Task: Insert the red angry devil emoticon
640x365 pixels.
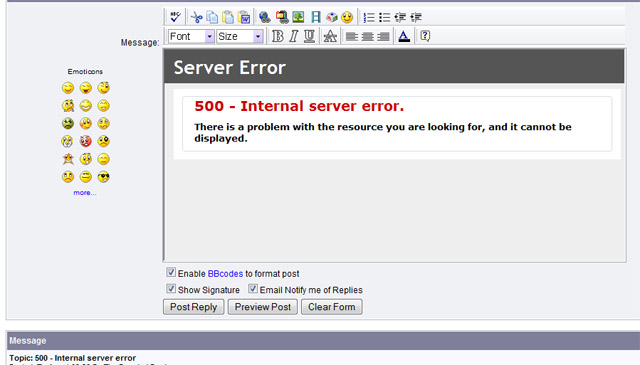Action: pyautogui.click(x=86, y=141)
